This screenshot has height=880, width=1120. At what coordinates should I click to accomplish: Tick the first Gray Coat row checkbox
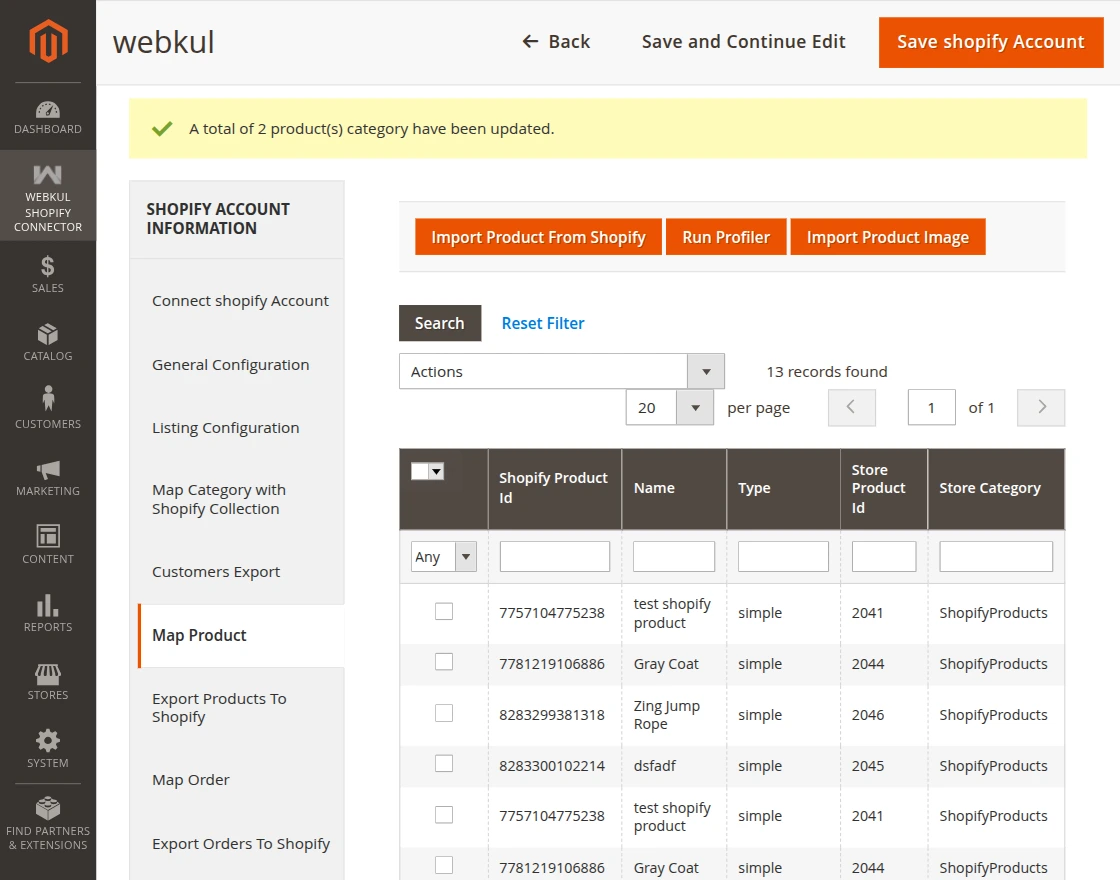pos(444,662)
